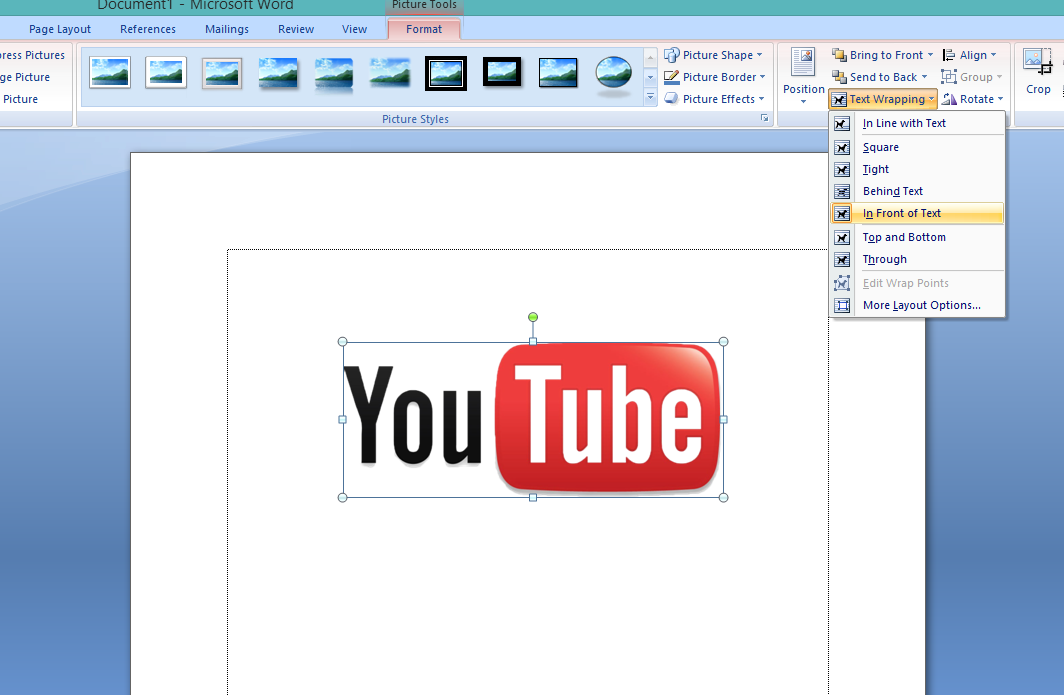Apply the thick black frame picture style
The height and width of the screenshot is (695, 1064).
pyautogui.click(x=502, y=72)
